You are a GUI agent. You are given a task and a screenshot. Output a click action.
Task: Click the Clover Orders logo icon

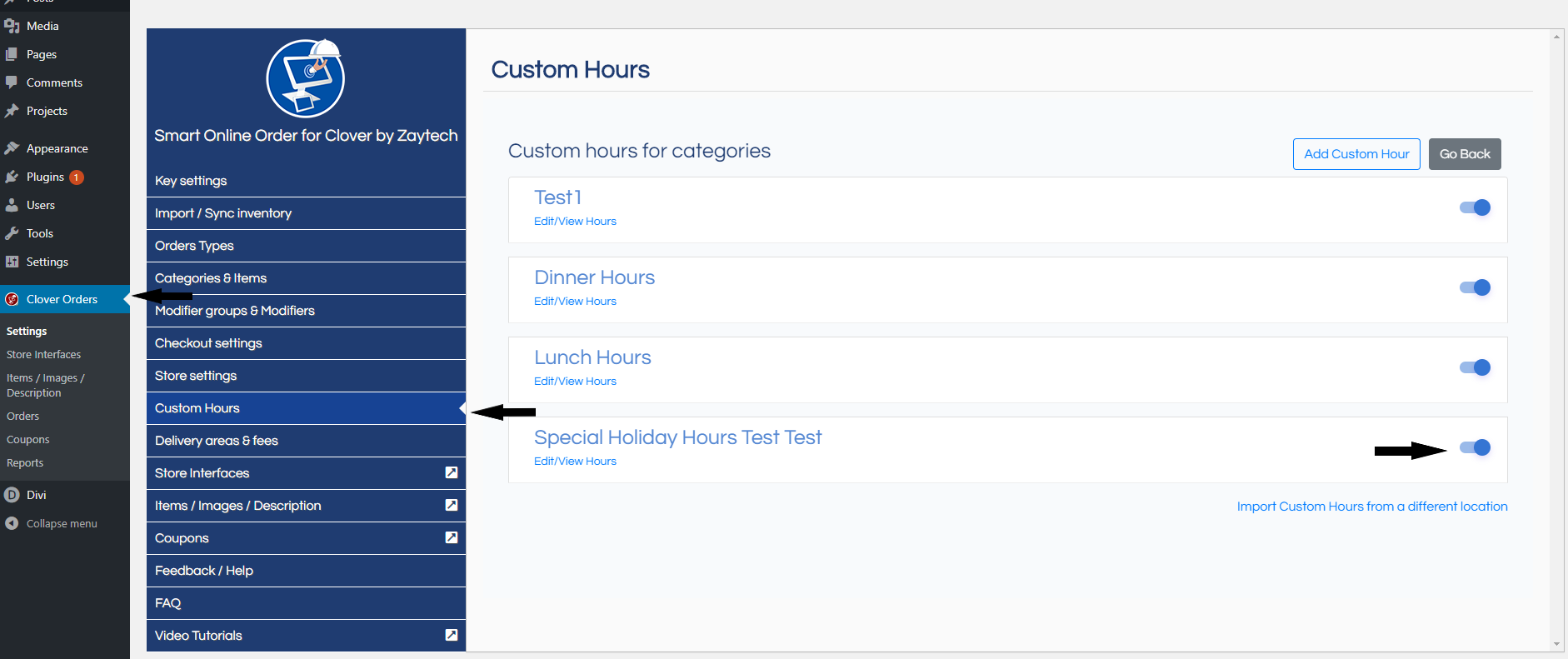coord(12,299)
